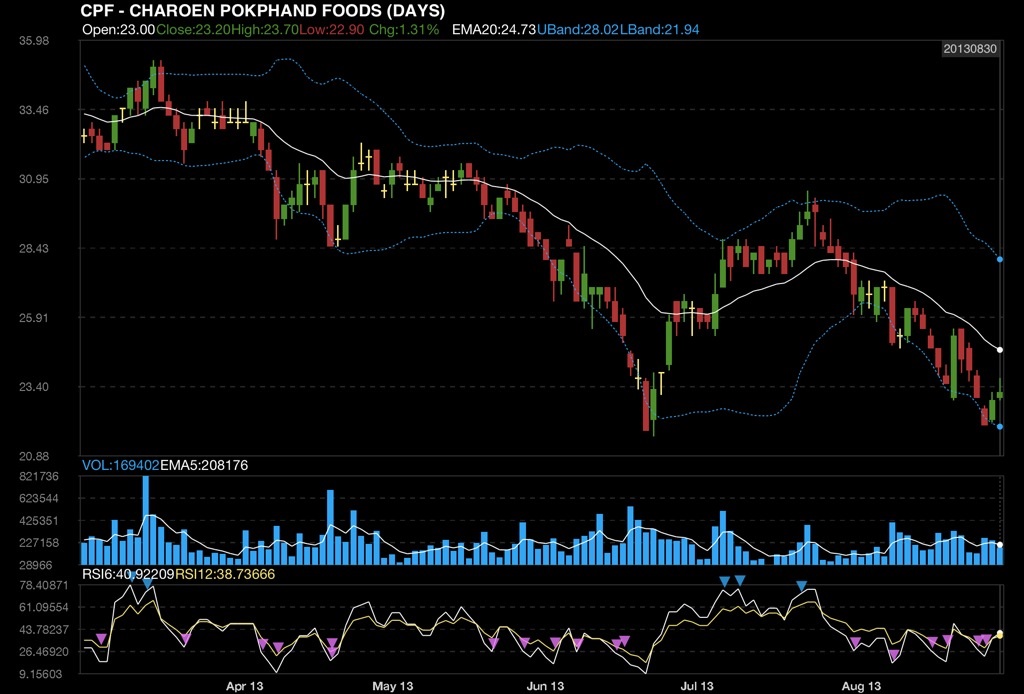Image resolution: width=1024 pixels, height=694 pixels.
Task: Click the Aug 13 date axis label
Action: pyautogui.click(x=861, y=686)
